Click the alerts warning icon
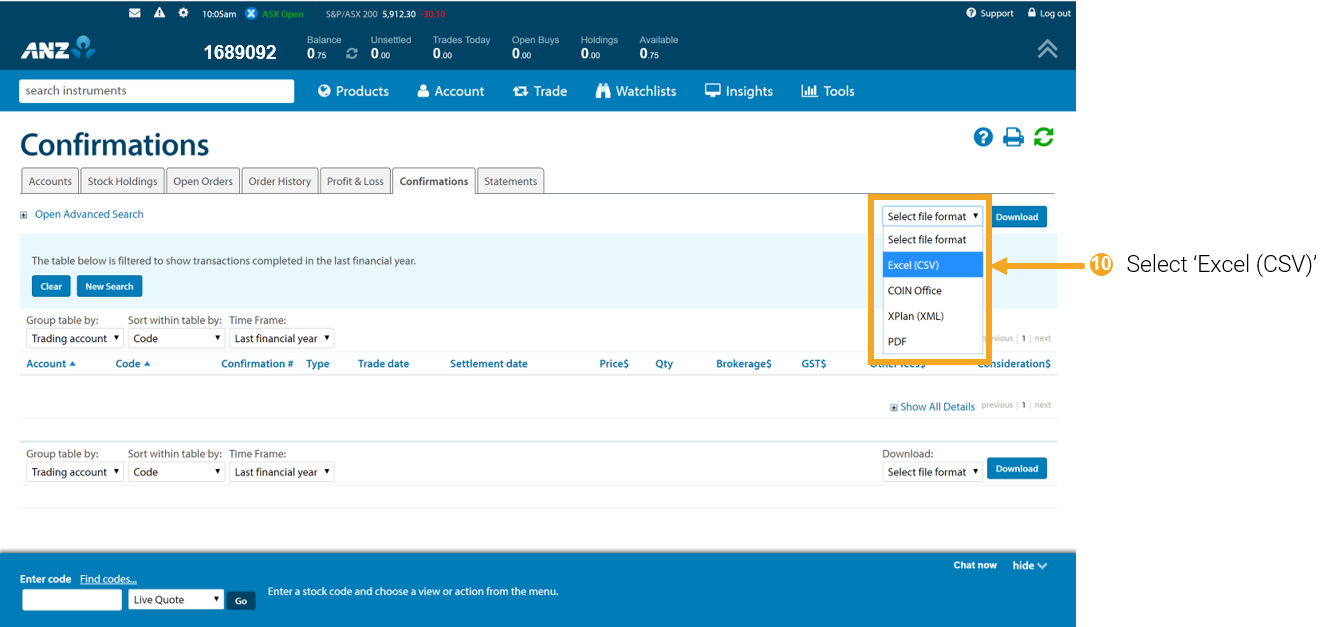The width and height of the screenshot is (1334, 627). 159,13
